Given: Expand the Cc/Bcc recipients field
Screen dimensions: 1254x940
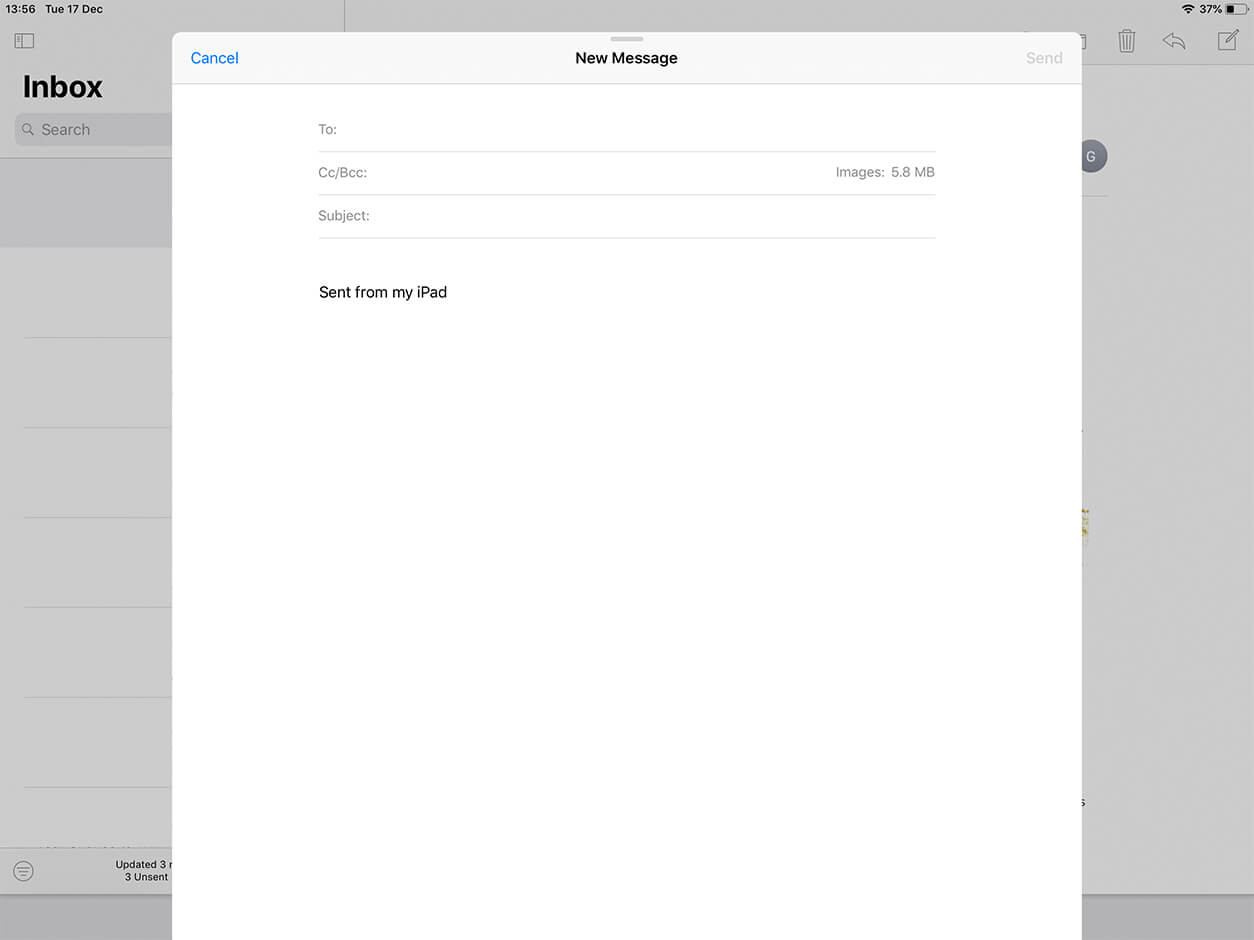Looking at the screenshot, I should point(343,172).
